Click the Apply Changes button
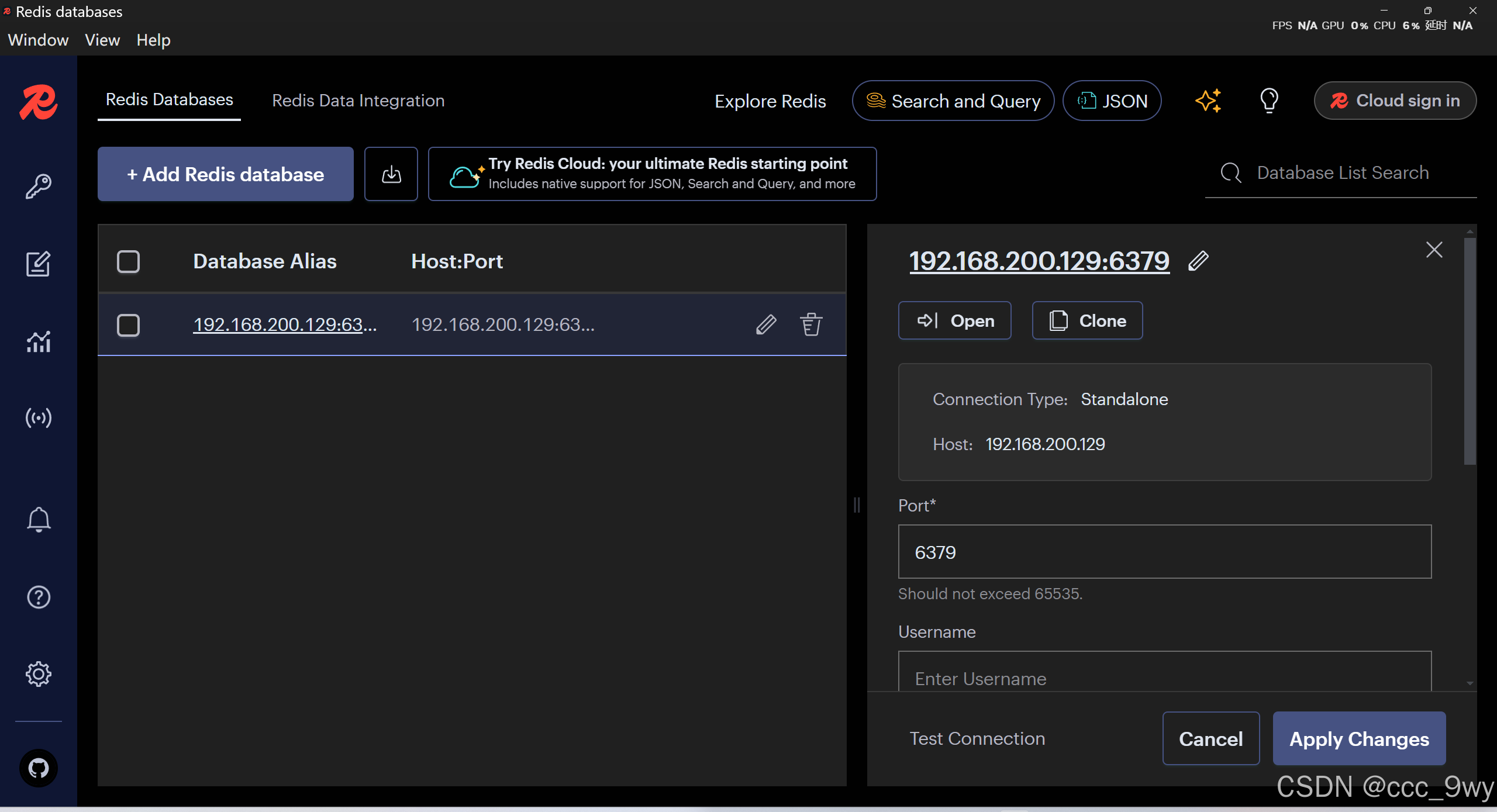The width and height of the screenshot is (1497, 812). pos(1359,738)
